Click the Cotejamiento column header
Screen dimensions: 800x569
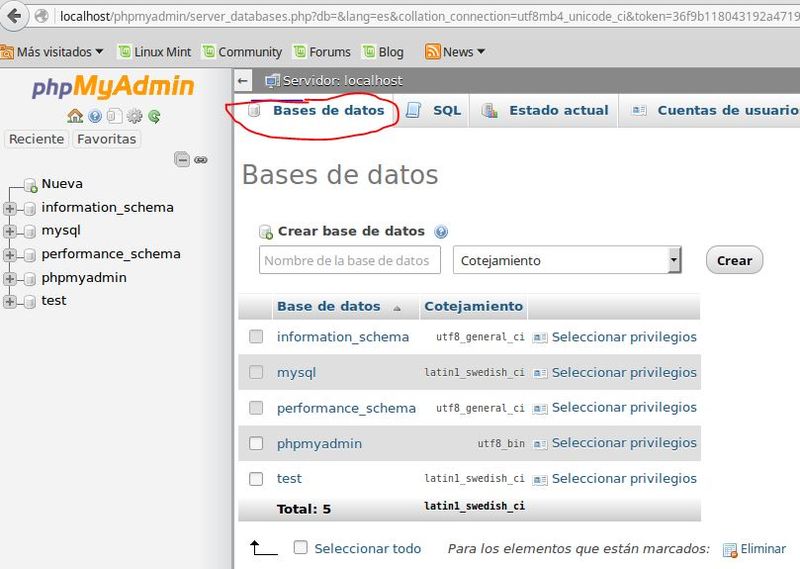point(473,306)
